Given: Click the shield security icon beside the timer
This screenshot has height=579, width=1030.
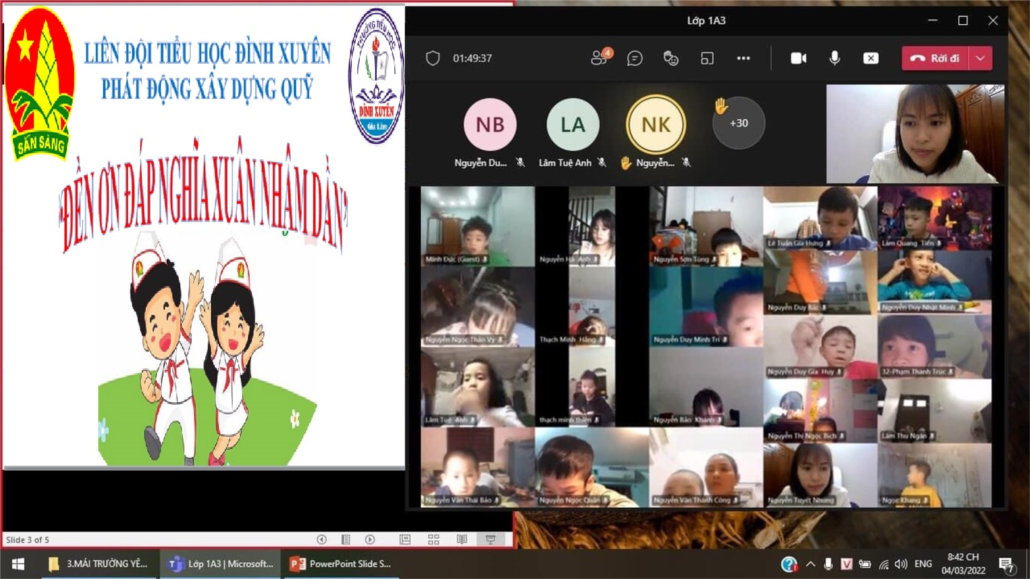Looking at the screenshot, I should [x=433, y=58].
